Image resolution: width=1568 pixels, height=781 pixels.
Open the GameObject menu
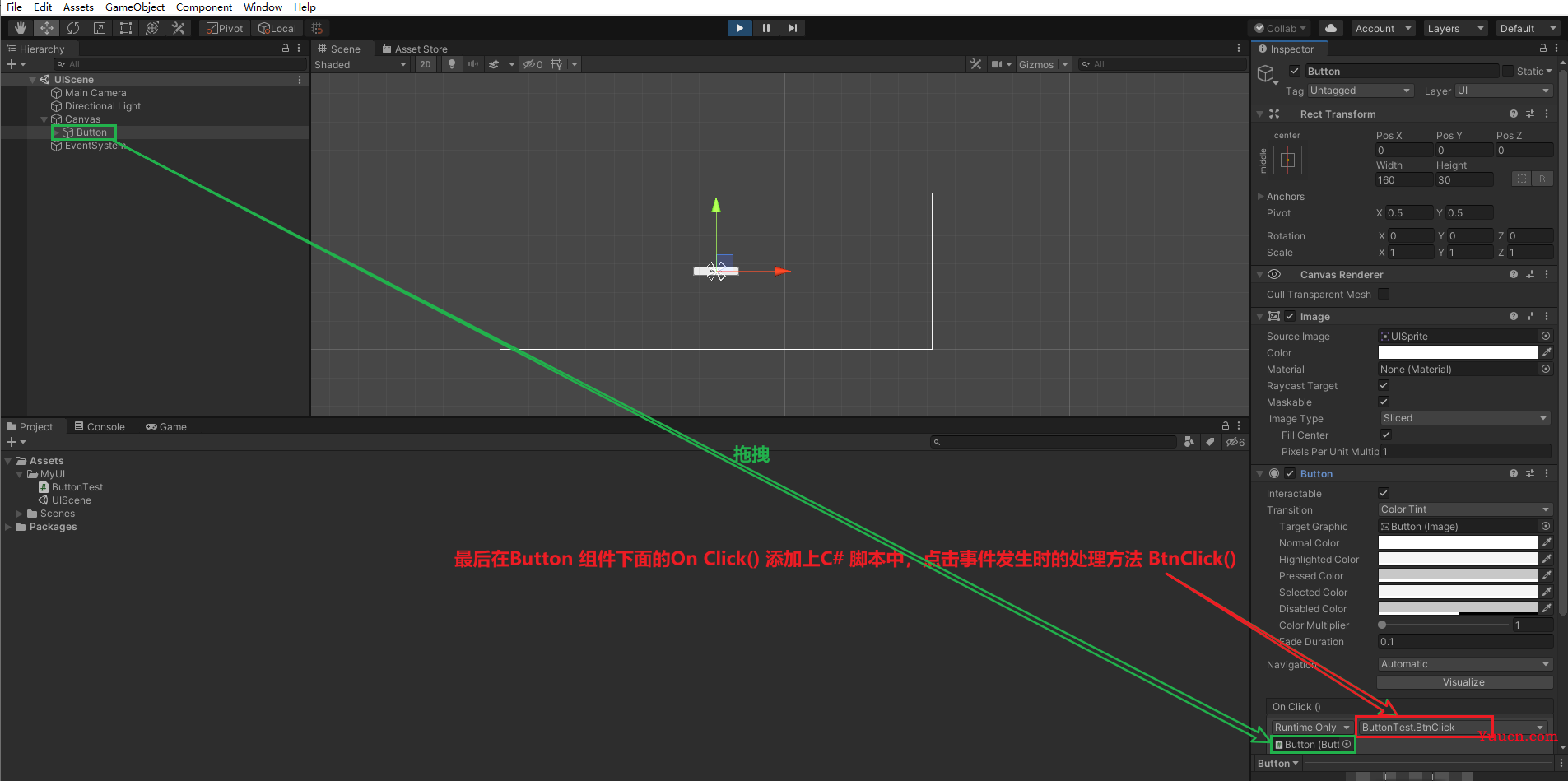click(135, 7)
